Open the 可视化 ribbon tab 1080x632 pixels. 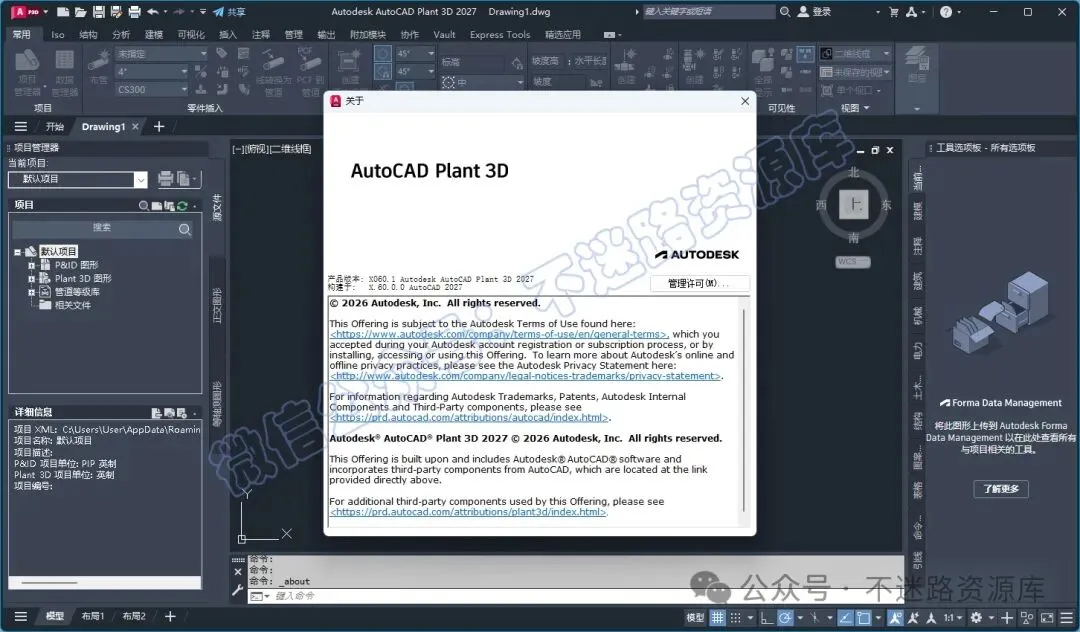click(x=191, y=34)
